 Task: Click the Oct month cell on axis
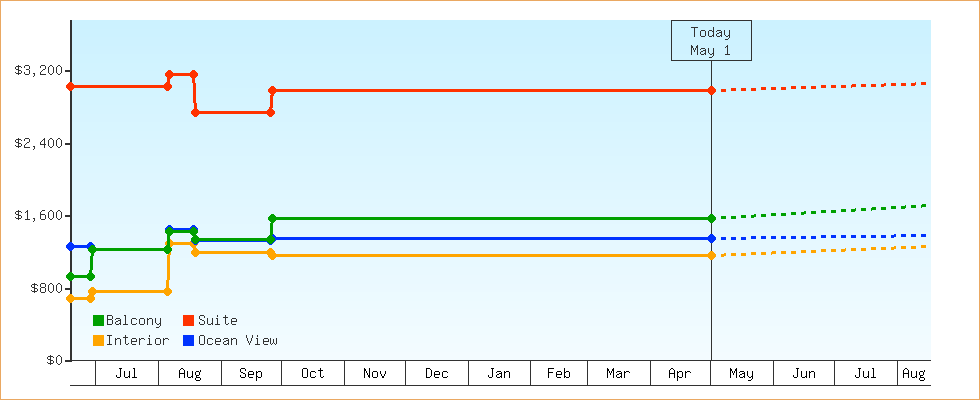pos(312,373)
